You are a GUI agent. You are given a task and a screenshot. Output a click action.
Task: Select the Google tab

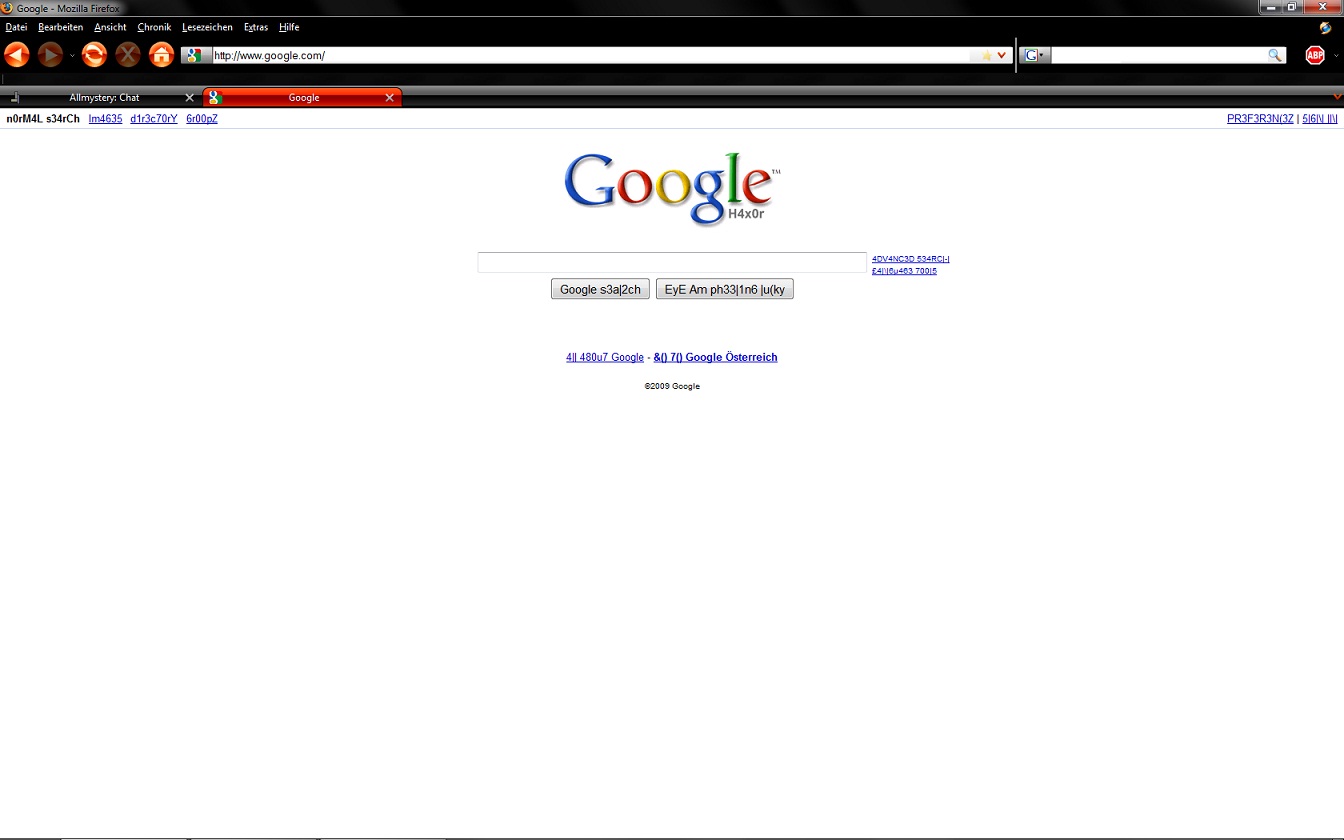303,98
